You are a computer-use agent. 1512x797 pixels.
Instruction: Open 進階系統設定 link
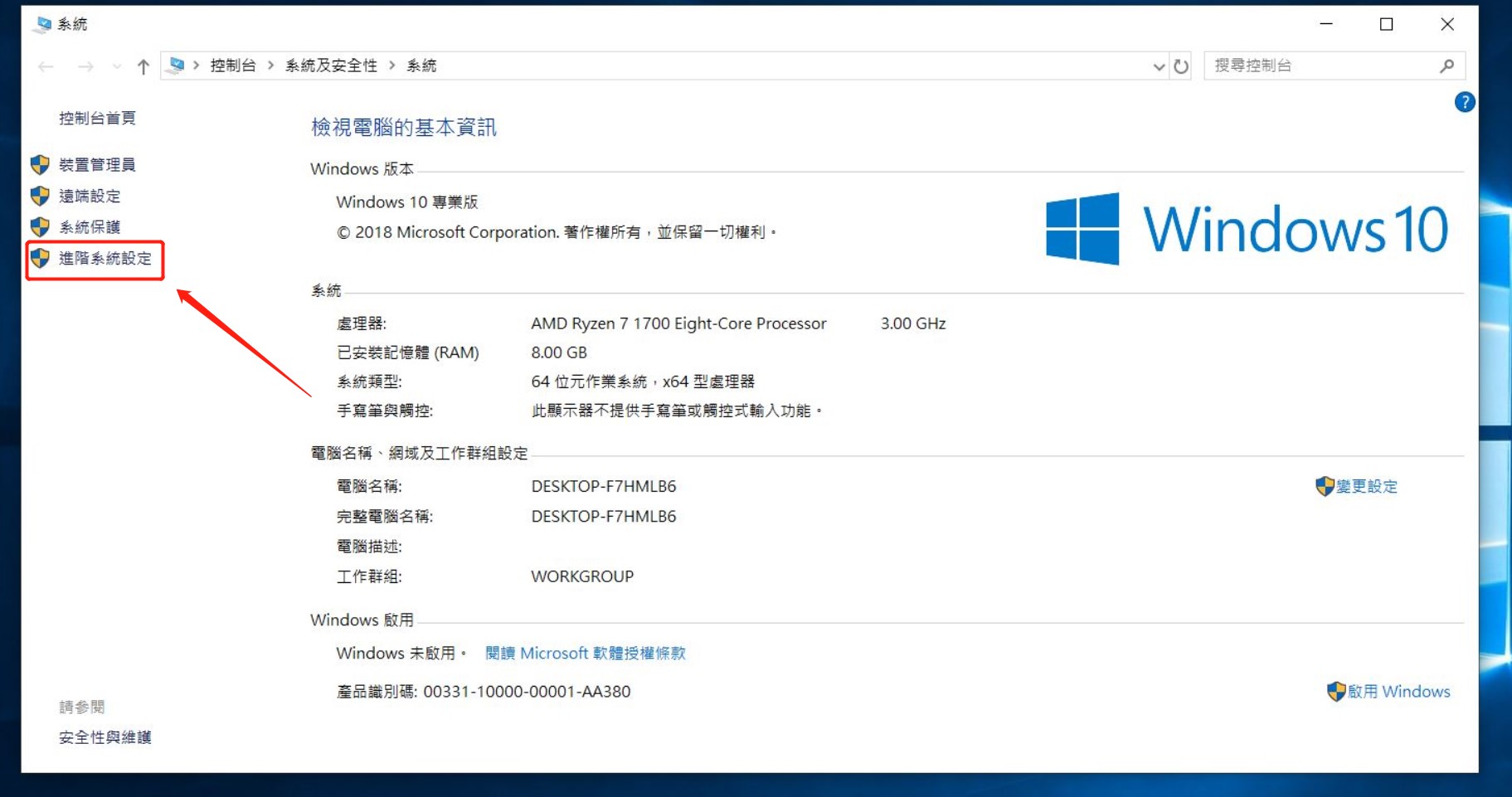(105, 259)
